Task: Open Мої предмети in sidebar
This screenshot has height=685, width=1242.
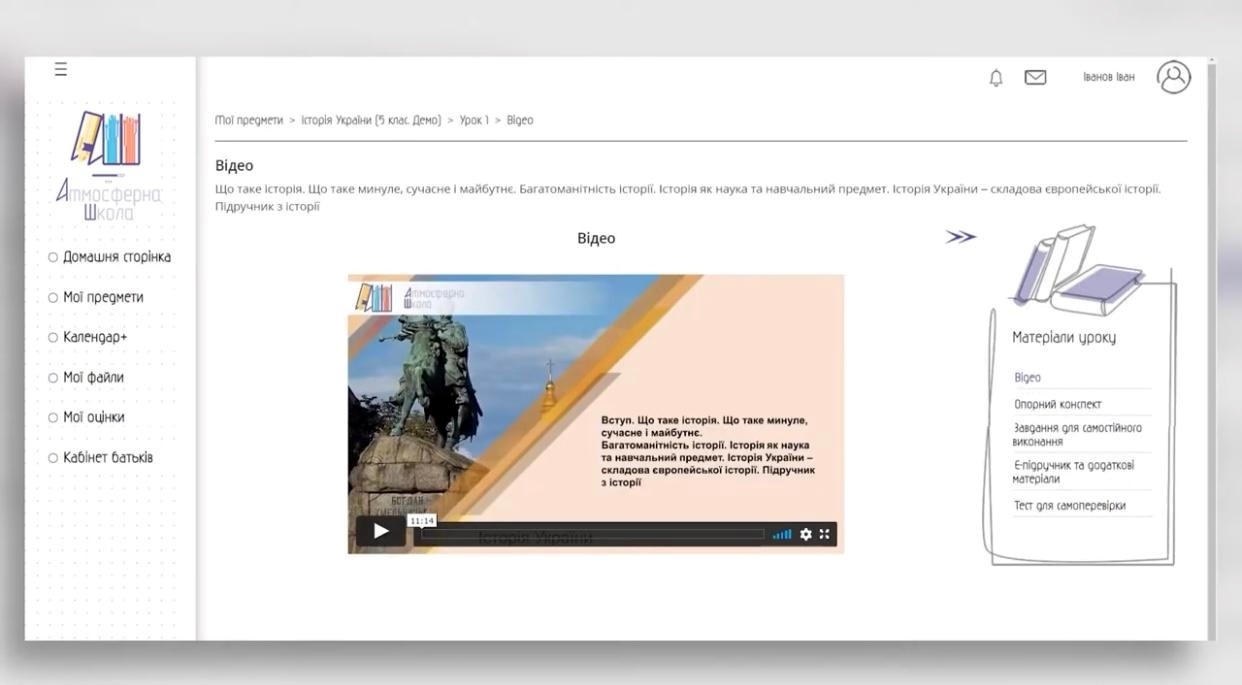Action: coord(103,297)
